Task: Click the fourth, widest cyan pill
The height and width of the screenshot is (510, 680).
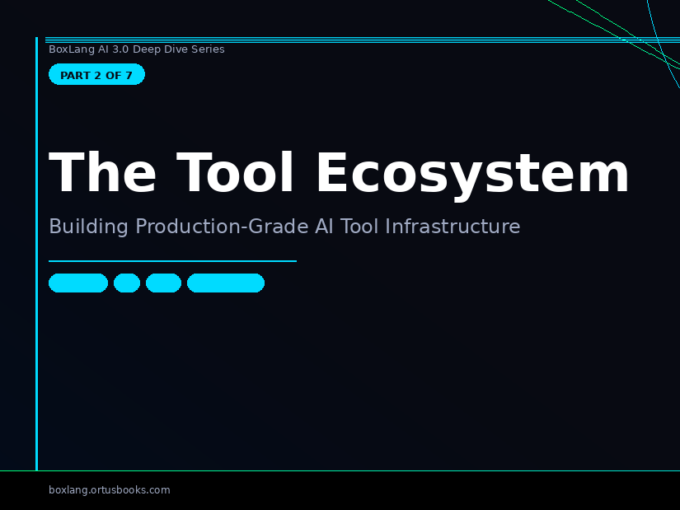Action: (x=225, y=283)
